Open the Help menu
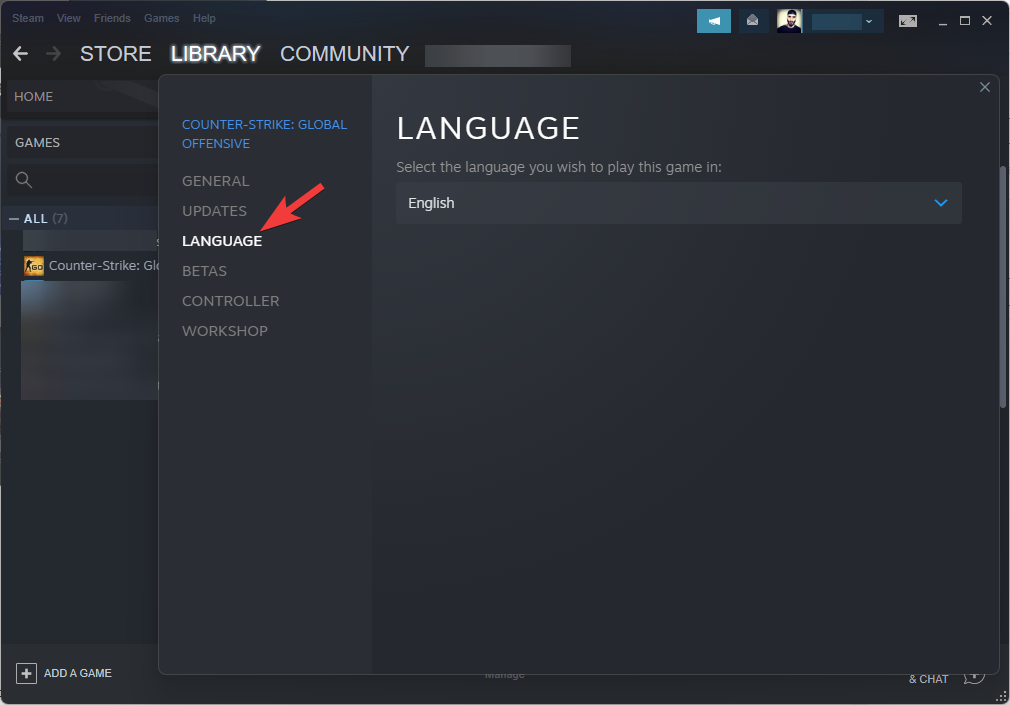This screenshot has width=1010, height=705. (204, 18)
